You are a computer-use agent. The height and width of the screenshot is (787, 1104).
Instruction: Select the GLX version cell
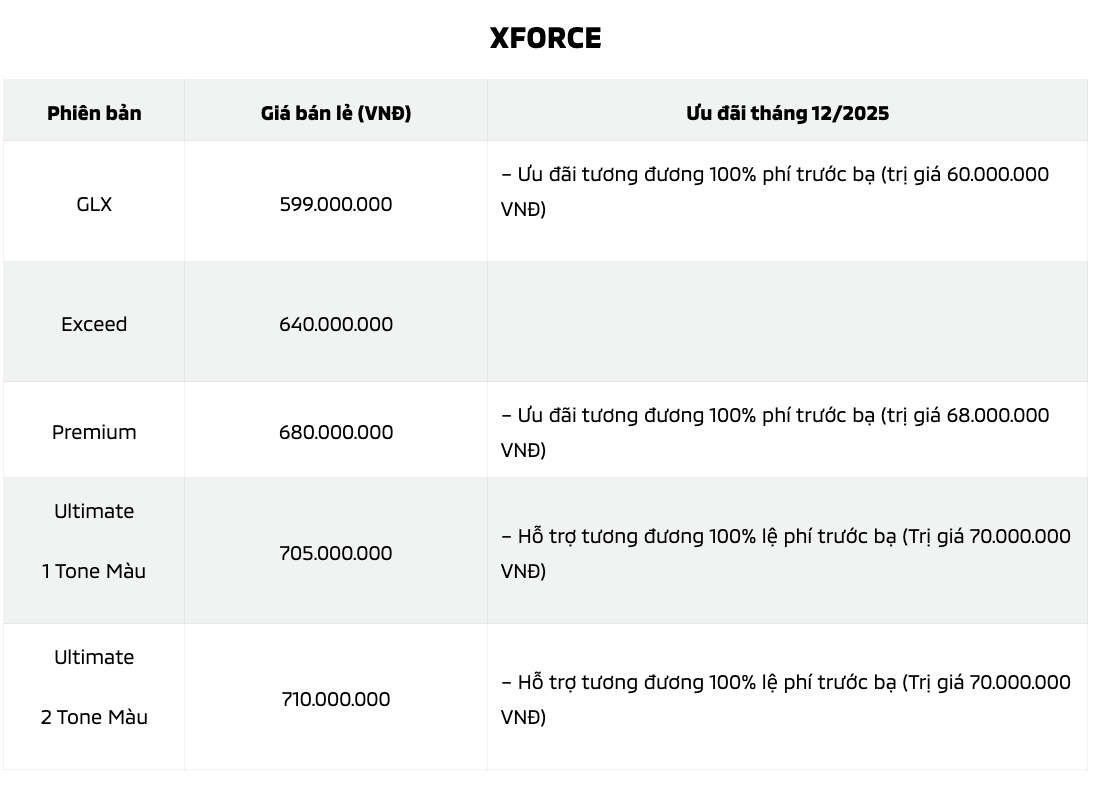(x=94, y=204)
